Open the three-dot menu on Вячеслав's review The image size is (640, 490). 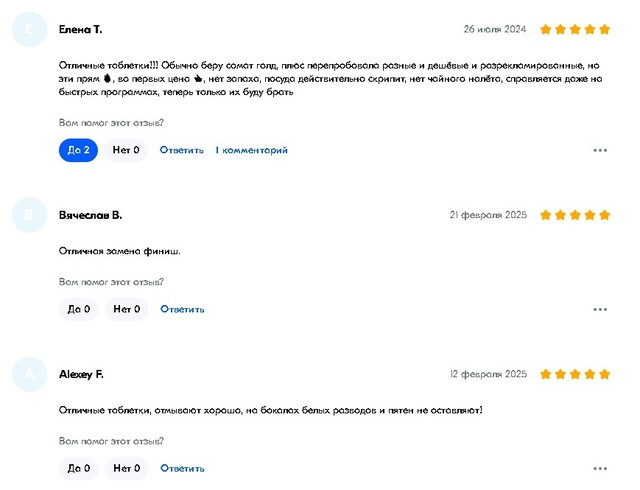click(x=600, y=309)
